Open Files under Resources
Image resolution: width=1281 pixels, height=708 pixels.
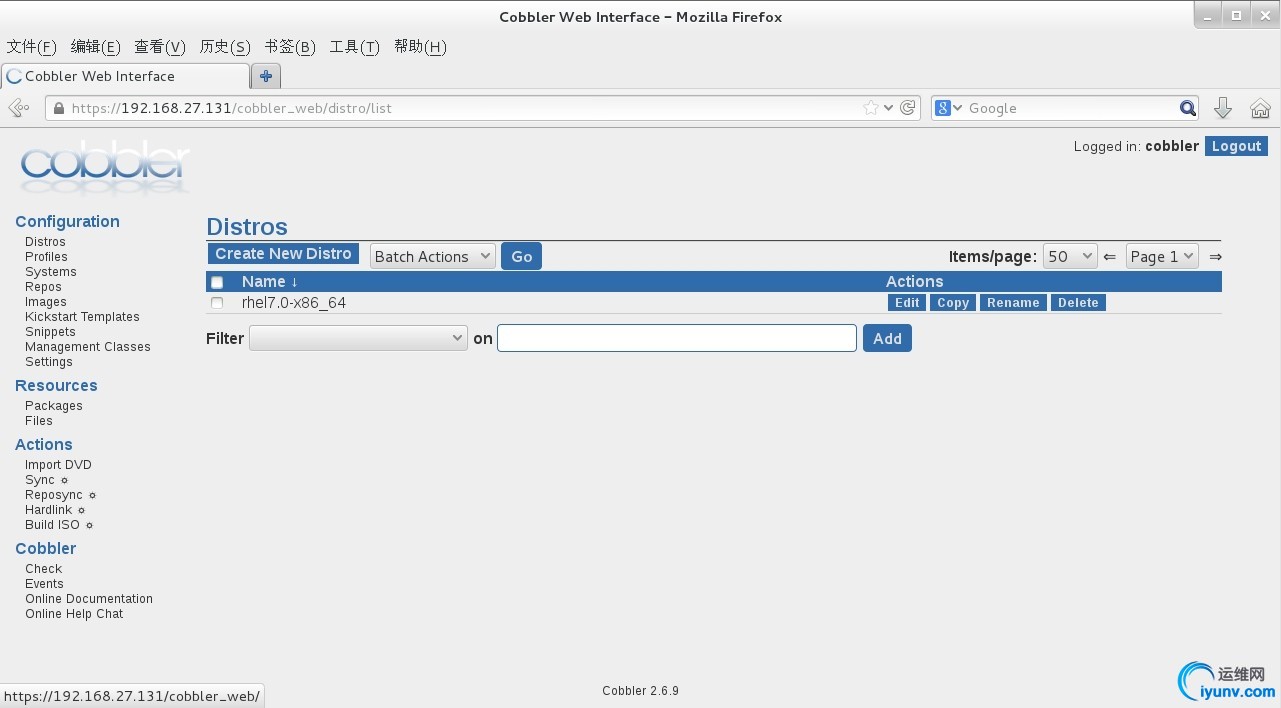pos(39,421)
